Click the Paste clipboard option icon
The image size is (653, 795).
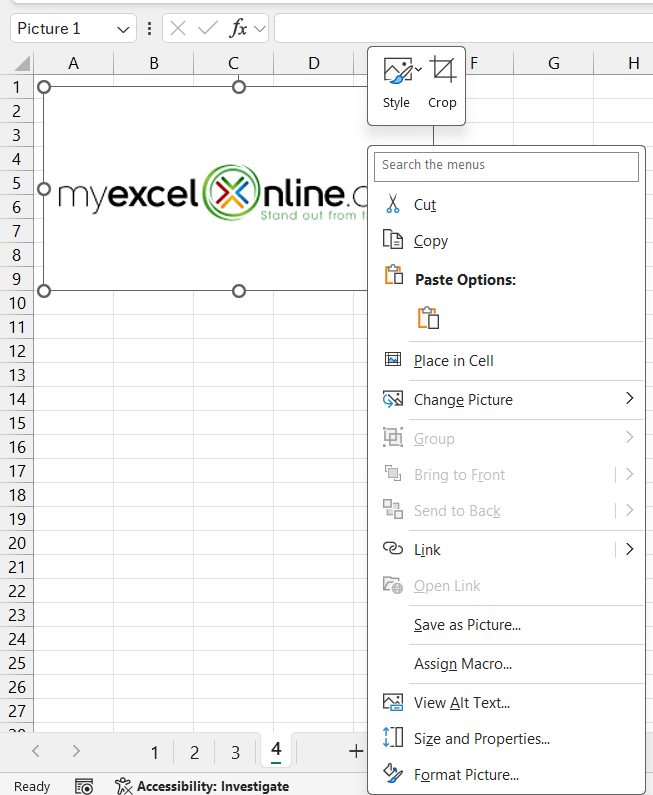(428, 318)
